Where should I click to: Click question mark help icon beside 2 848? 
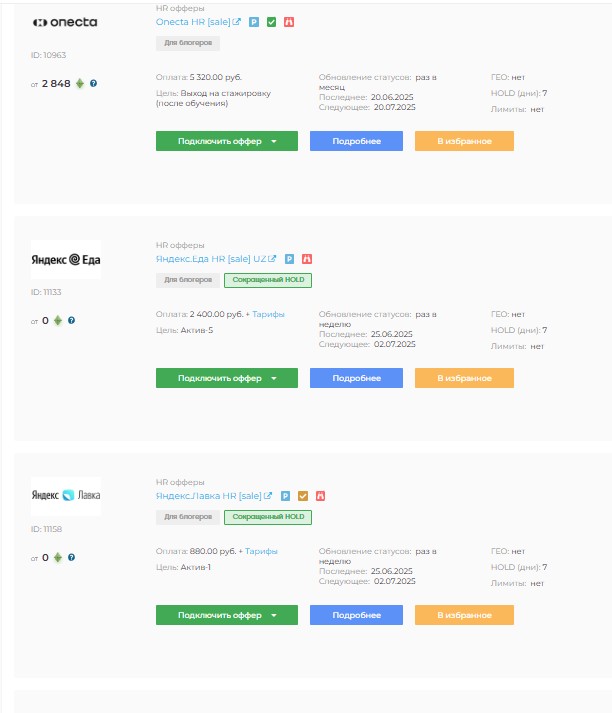click(93, 83)
